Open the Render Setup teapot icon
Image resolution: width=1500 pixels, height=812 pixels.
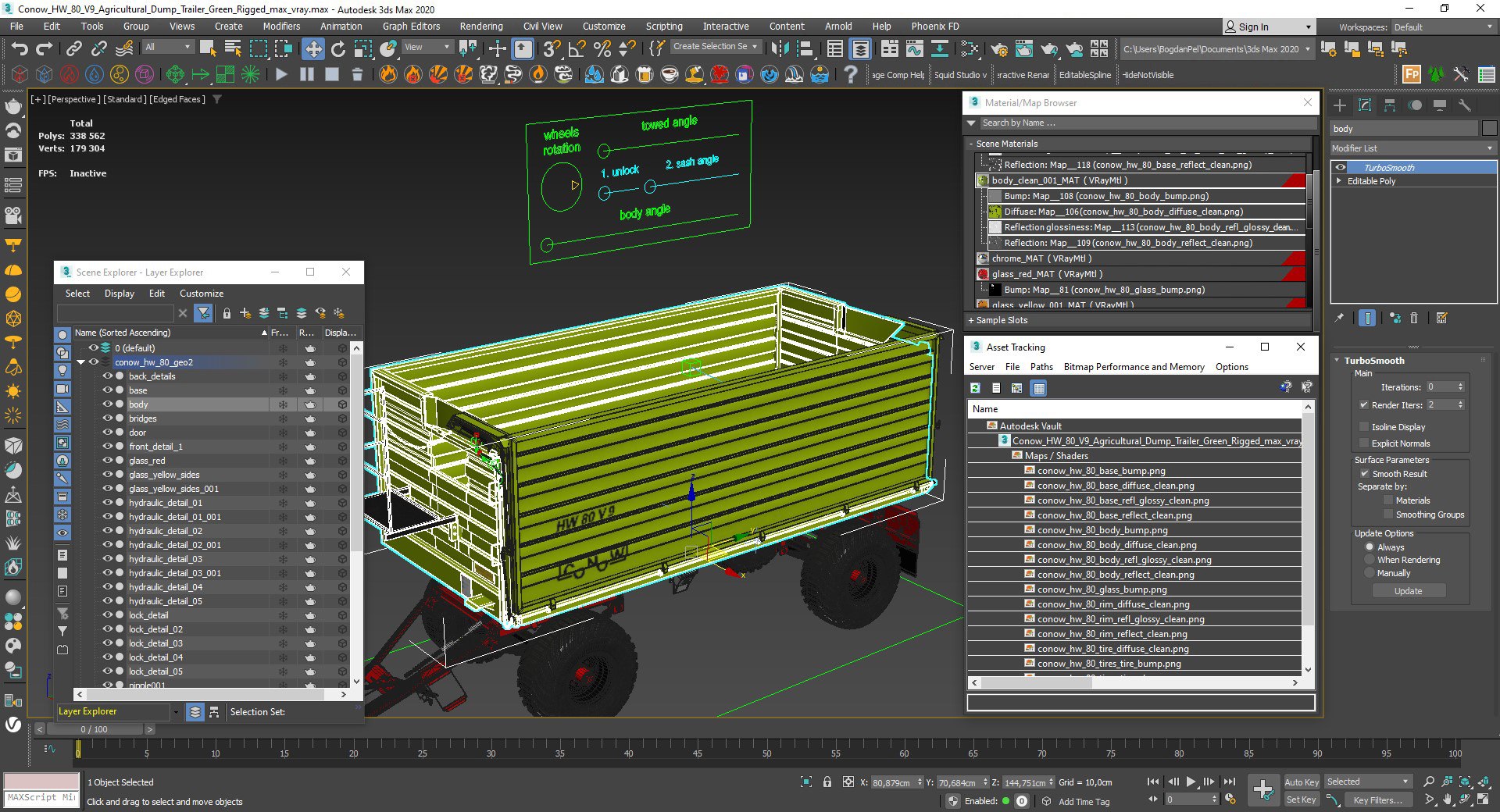point(999,49)
